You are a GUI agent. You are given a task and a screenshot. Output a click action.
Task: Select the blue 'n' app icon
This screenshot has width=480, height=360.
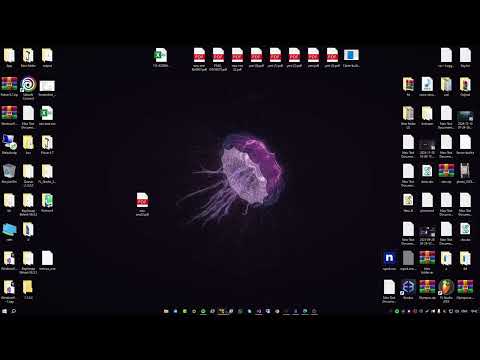click(389, 258)
